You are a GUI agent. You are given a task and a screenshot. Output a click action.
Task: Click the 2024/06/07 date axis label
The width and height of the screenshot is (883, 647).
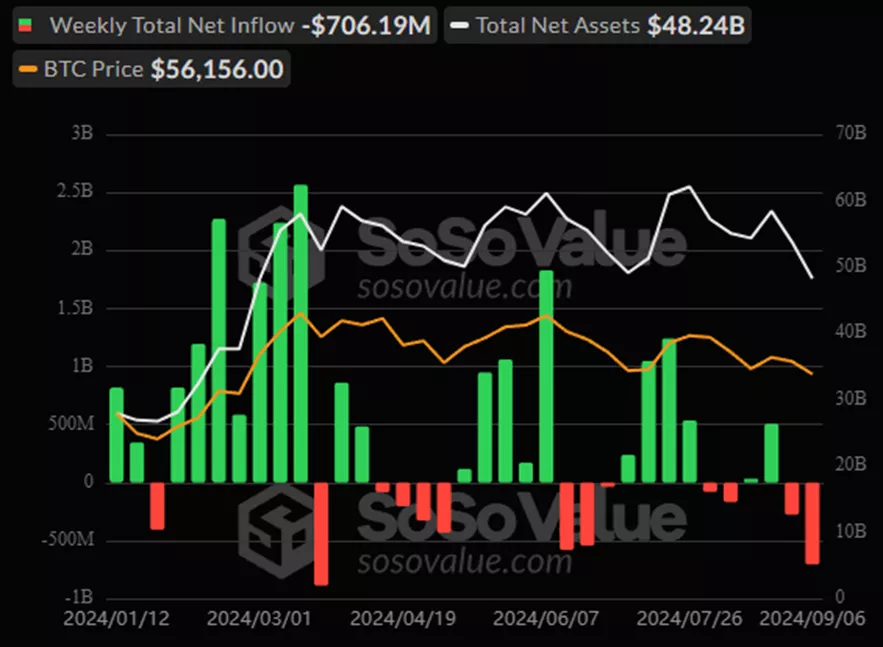546,618
